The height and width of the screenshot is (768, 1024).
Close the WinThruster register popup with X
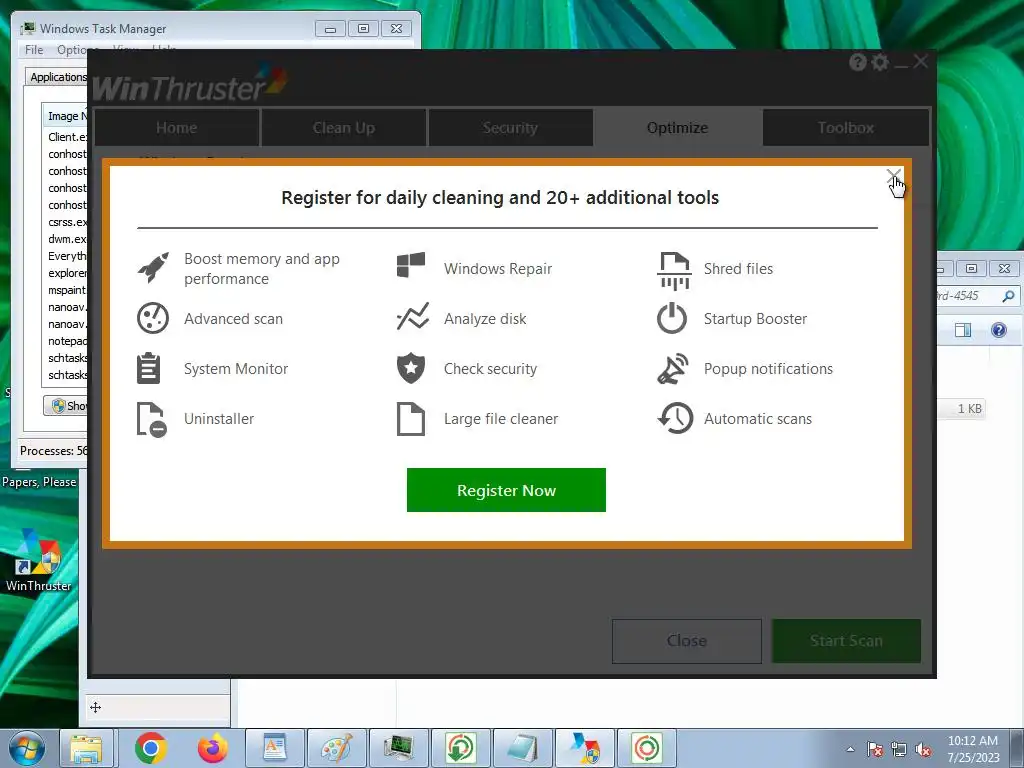(893, 176)
